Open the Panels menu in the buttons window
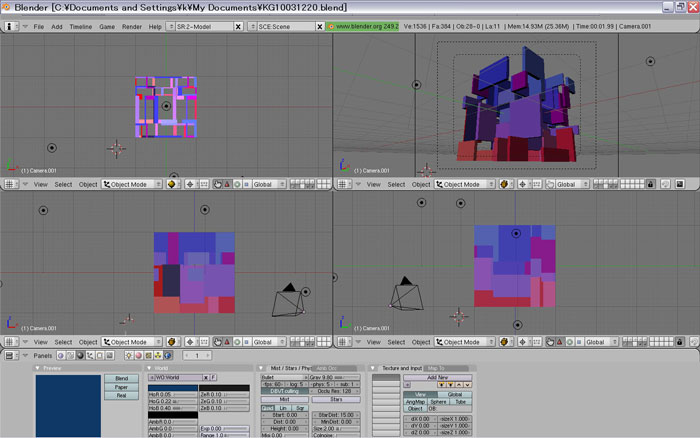Screen dimensions: 700x438 coord(43,356)
